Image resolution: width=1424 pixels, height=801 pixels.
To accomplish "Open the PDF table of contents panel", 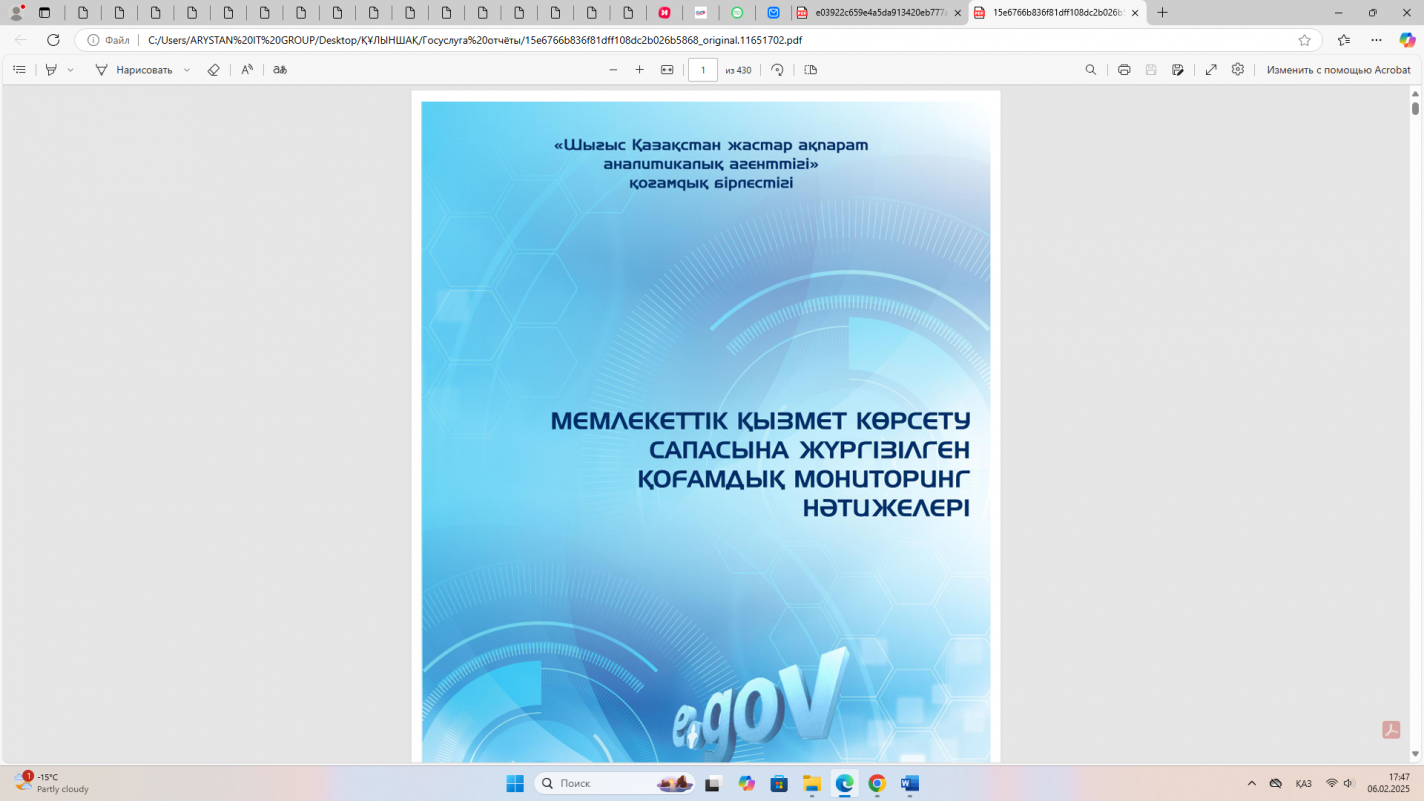I will pos(19,70).
